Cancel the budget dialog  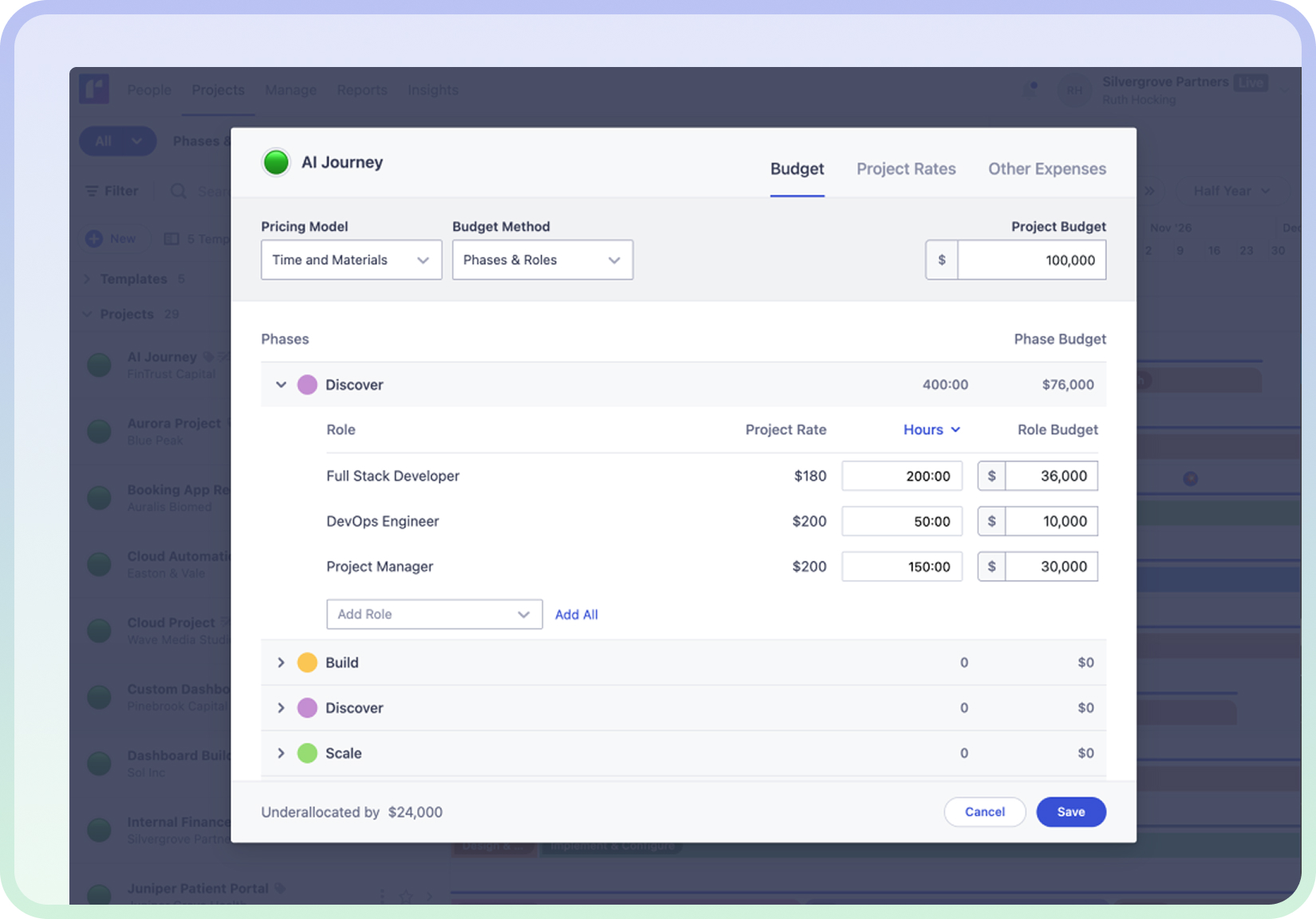984,812
